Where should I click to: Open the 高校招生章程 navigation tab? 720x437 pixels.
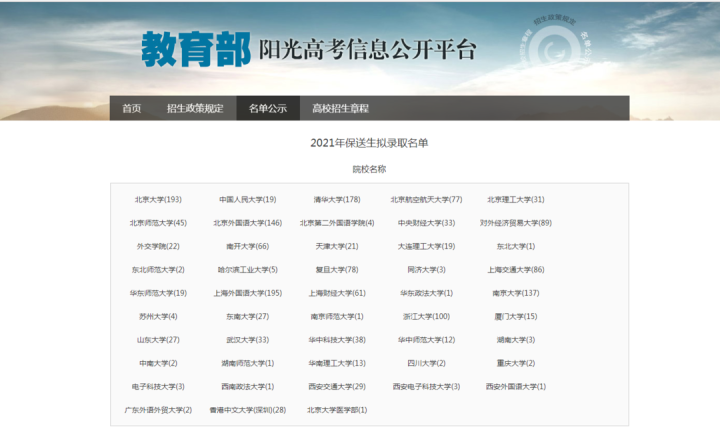(x=340, y=108)
